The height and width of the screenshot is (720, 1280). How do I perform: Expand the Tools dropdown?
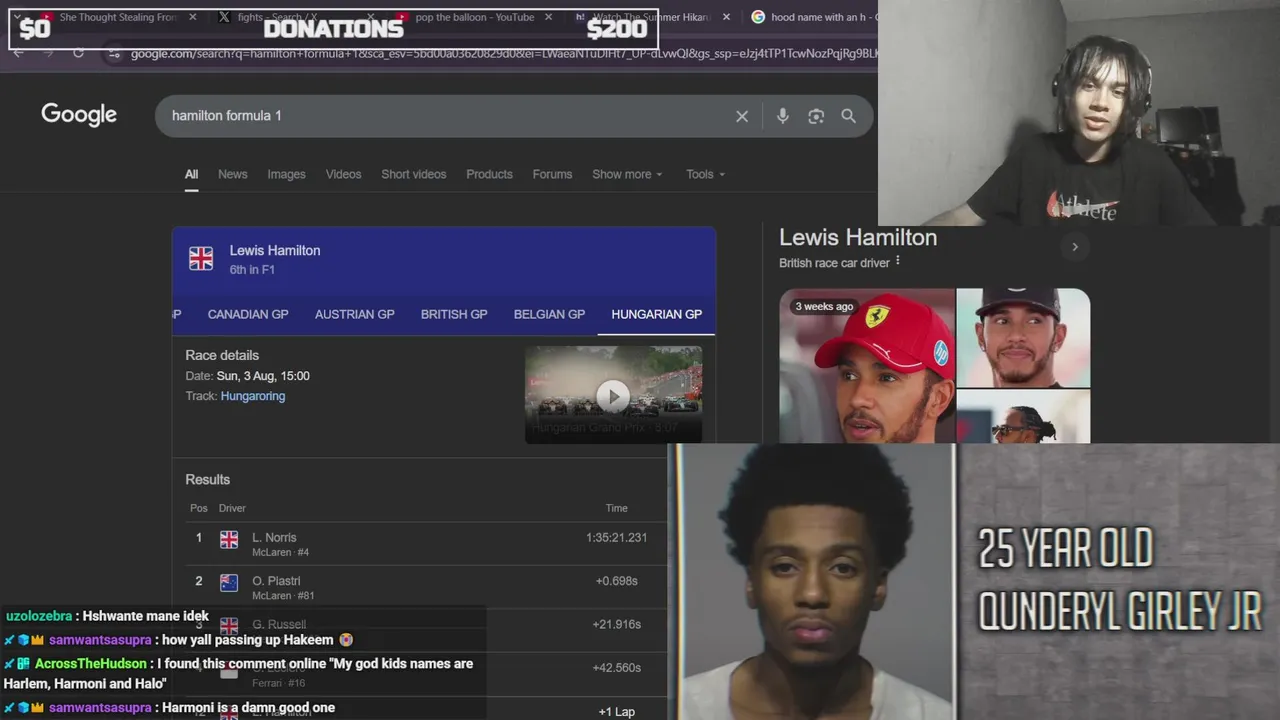(705, 174)
